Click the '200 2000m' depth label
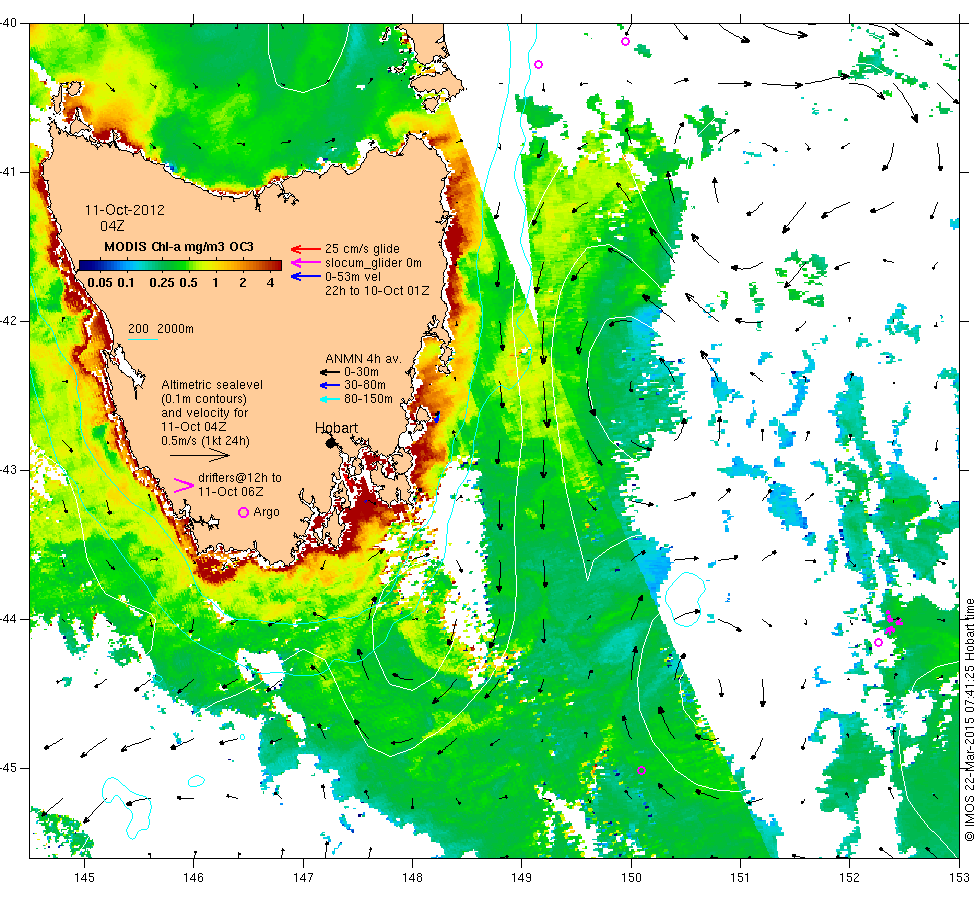The height and width of the screenshot is (900, 980). click(x=161, y=329)
